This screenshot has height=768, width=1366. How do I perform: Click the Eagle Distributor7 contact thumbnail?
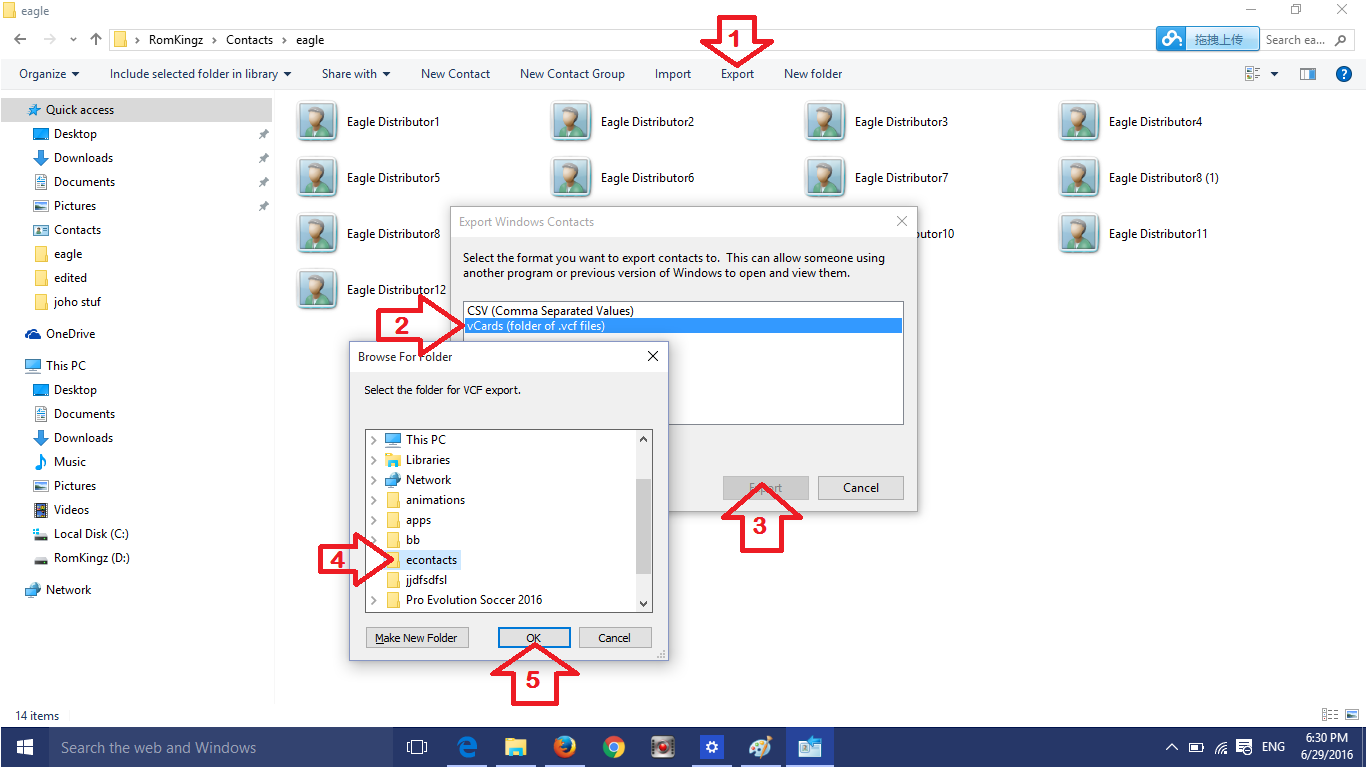pos(825,176)
